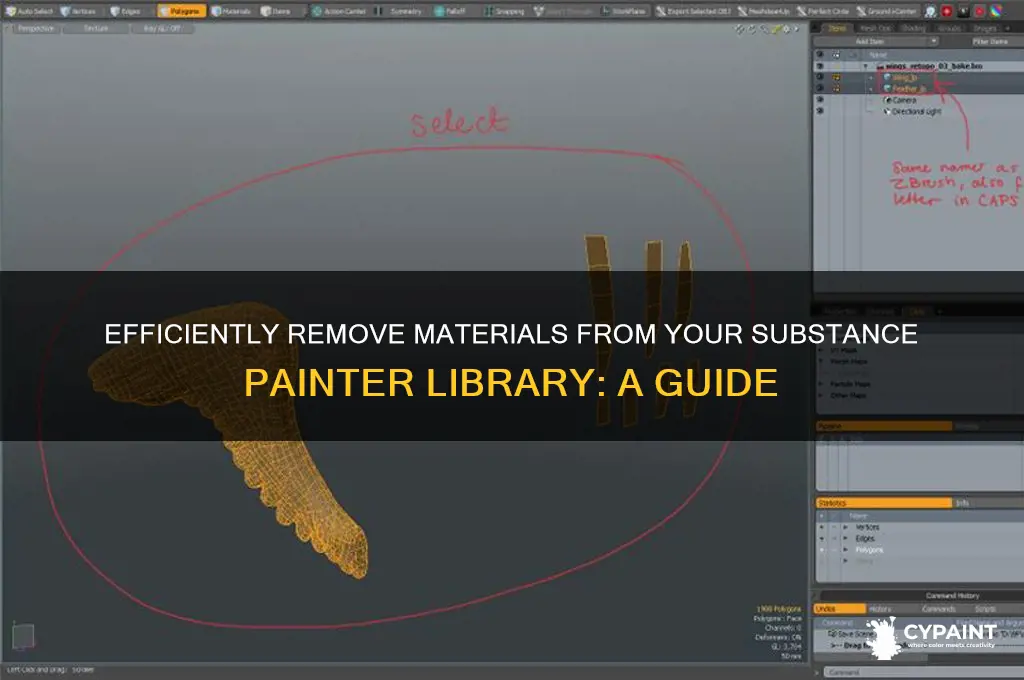Open the Symmetry options
The width and height of the screenshot is (1024, 680).
pos(400,11)
